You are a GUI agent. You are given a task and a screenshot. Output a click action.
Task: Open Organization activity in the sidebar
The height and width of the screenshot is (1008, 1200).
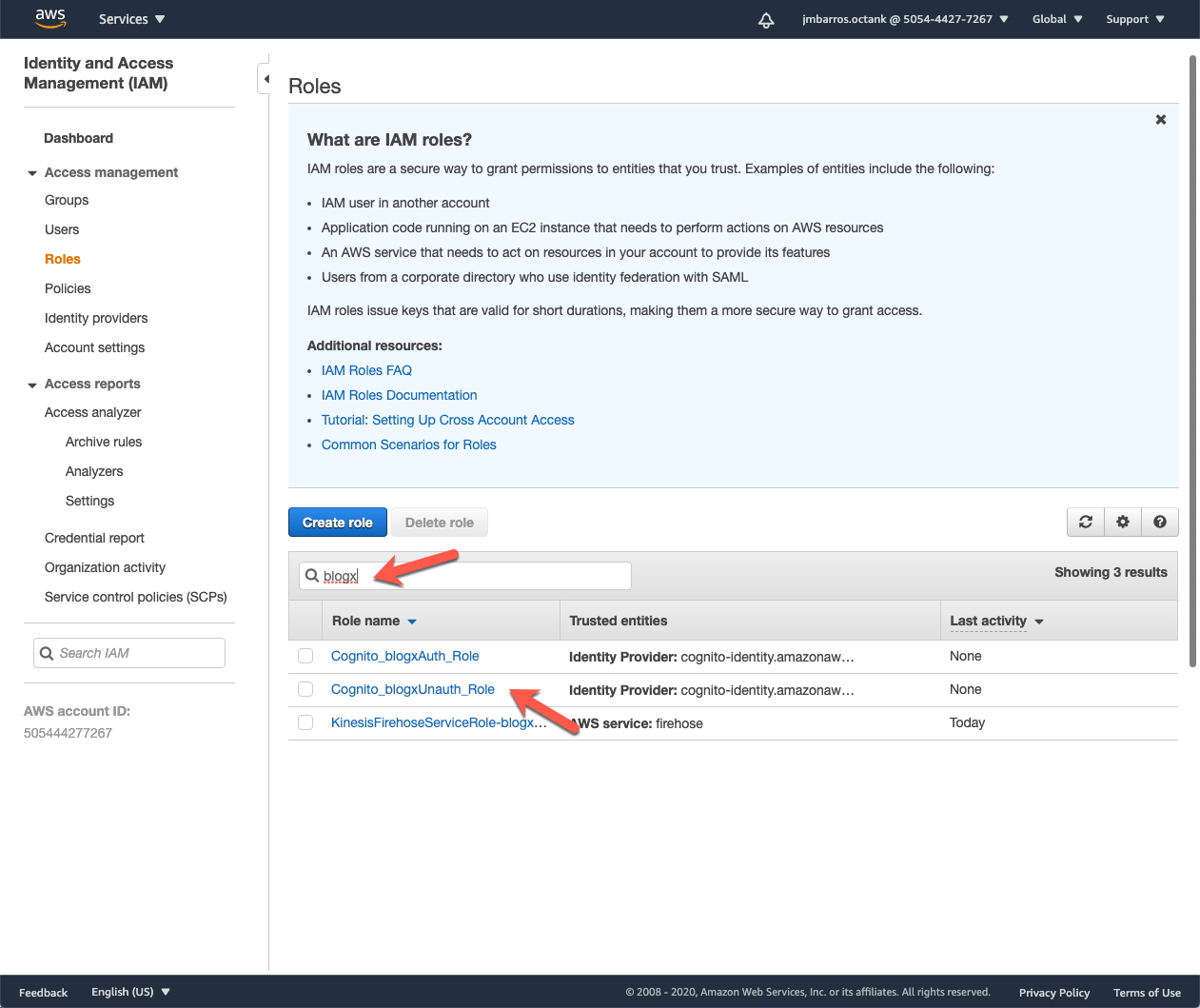click(x=105, y=567)
